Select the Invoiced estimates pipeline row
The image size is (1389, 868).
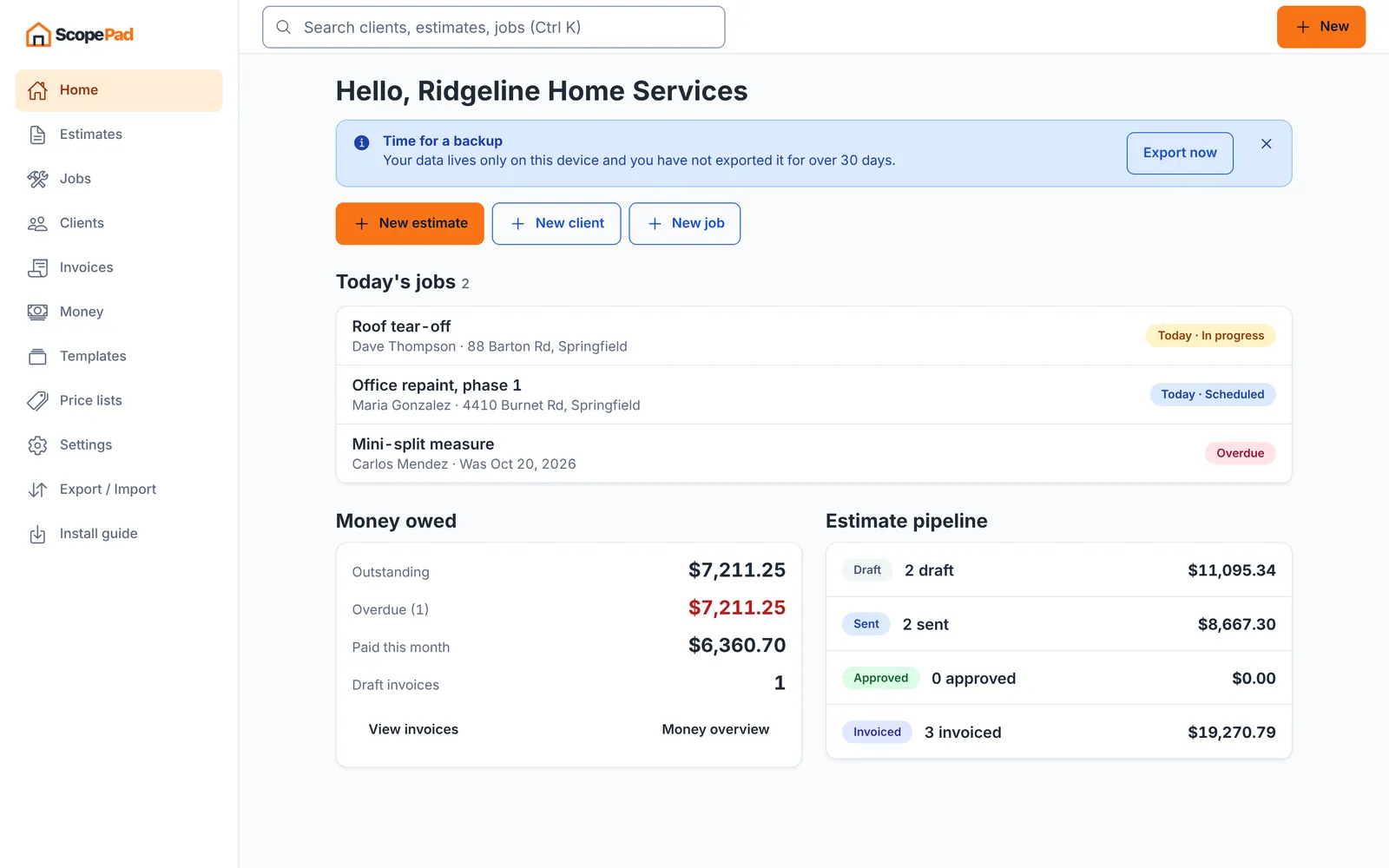(x=1059, y=732)
